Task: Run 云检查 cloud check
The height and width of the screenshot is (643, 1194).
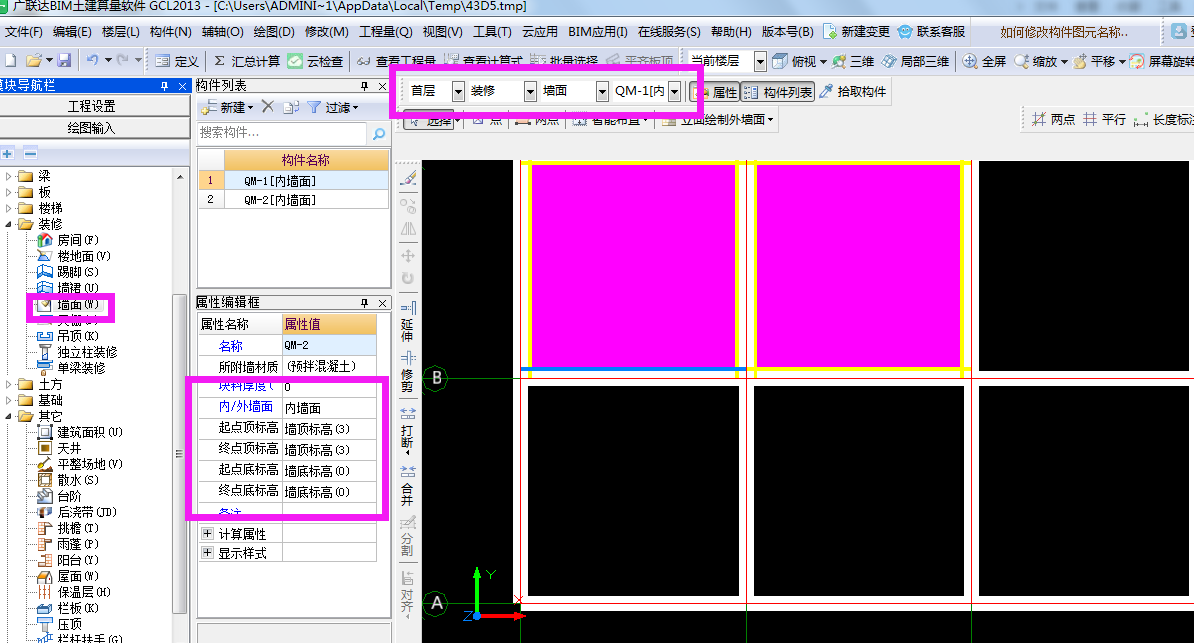Action: pos(315,61)
